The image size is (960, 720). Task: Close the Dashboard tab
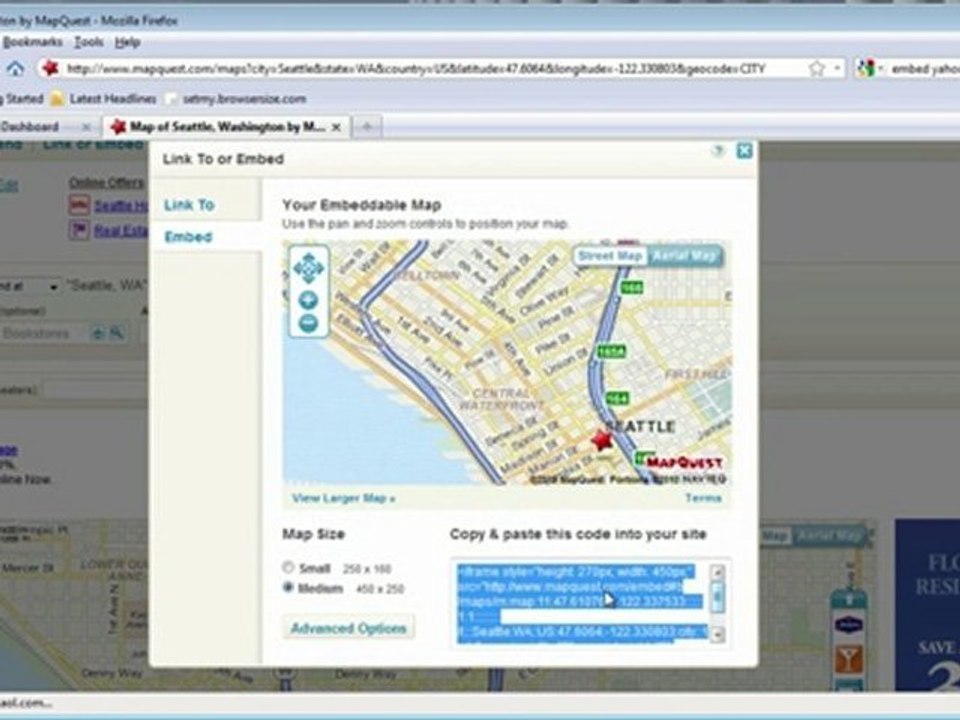86,127
